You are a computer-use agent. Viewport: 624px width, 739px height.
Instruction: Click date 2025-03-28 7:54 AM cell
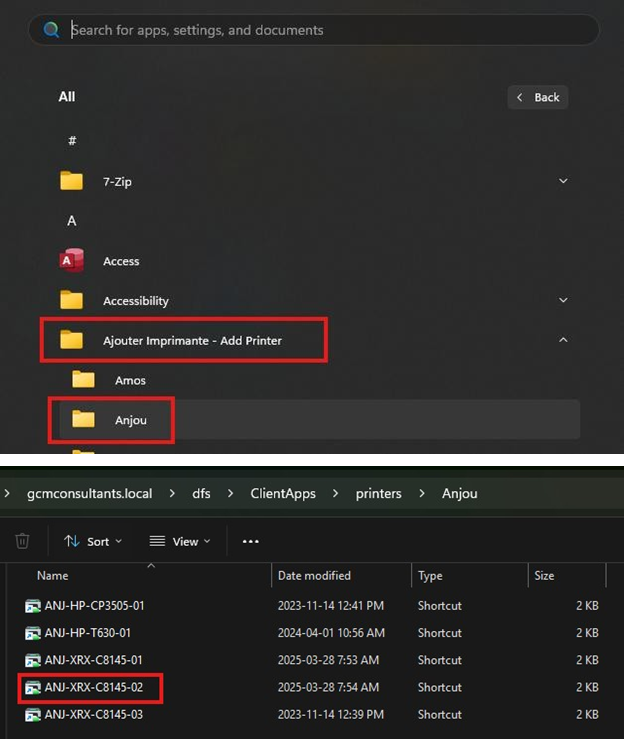point(328,688)
